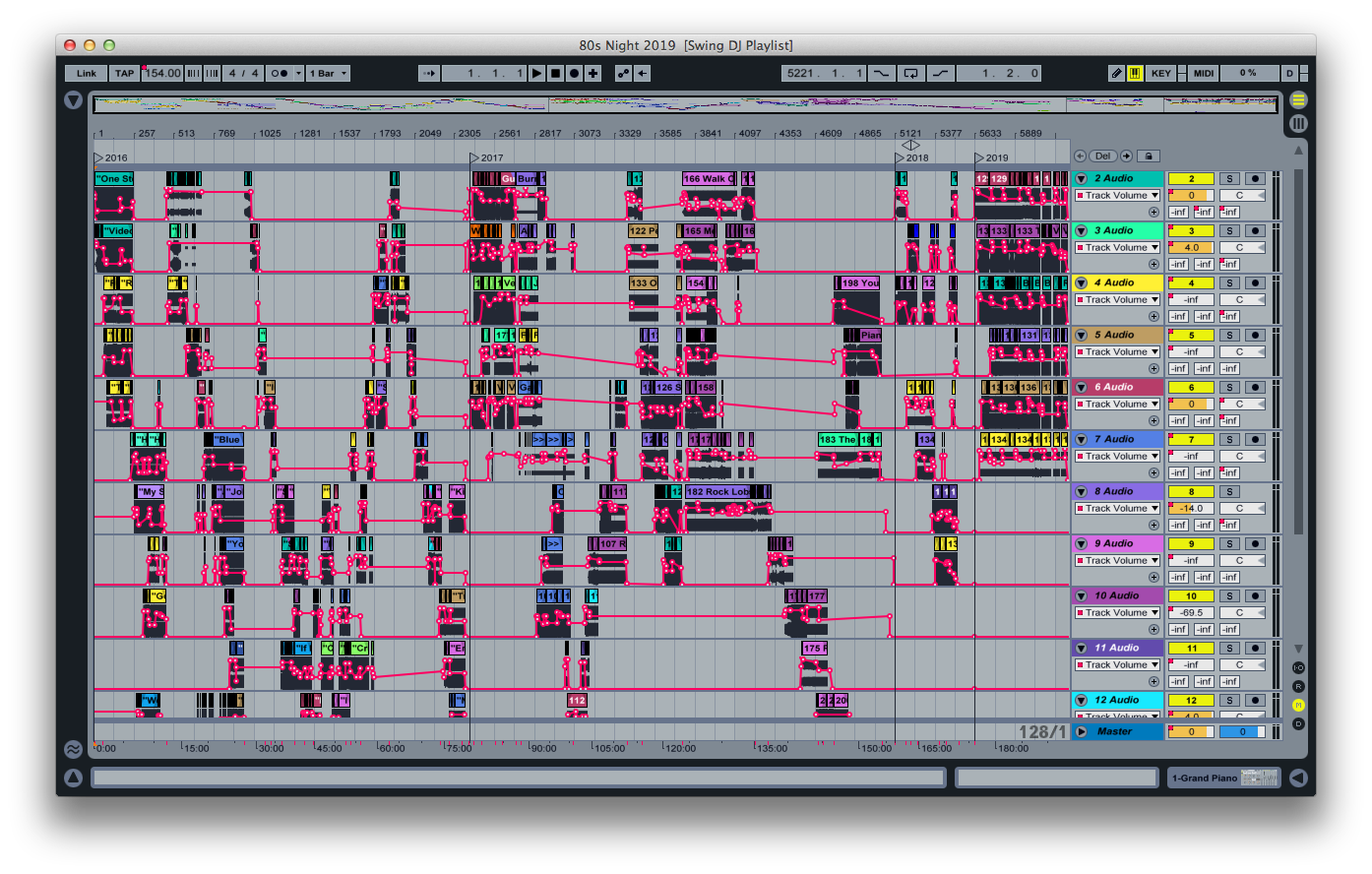This screenshot has height=874, width=1372.
Task: Open Track Volume chooser on 8 Audio
Action: tap(1117, 508)
